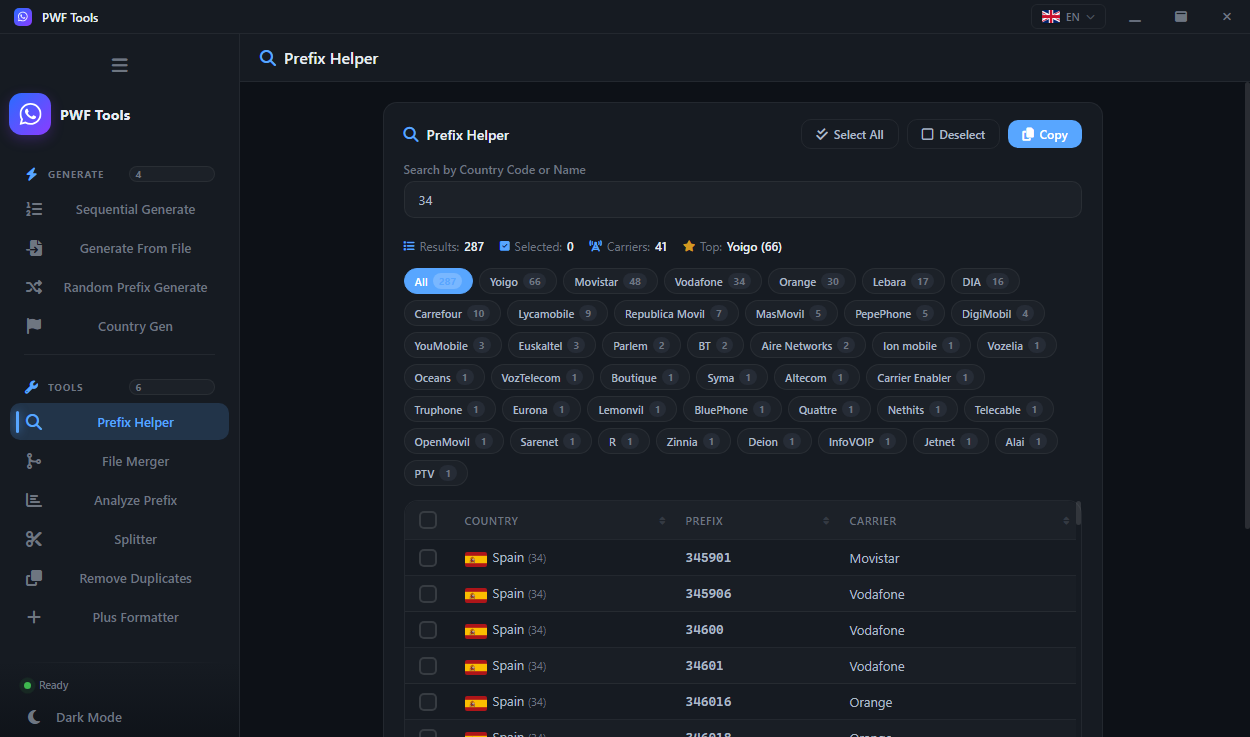Image resolution: width=1250 pixels, height=737 pixels.
Task: Check the row for prefix 345906
Action: click(428, 594)
